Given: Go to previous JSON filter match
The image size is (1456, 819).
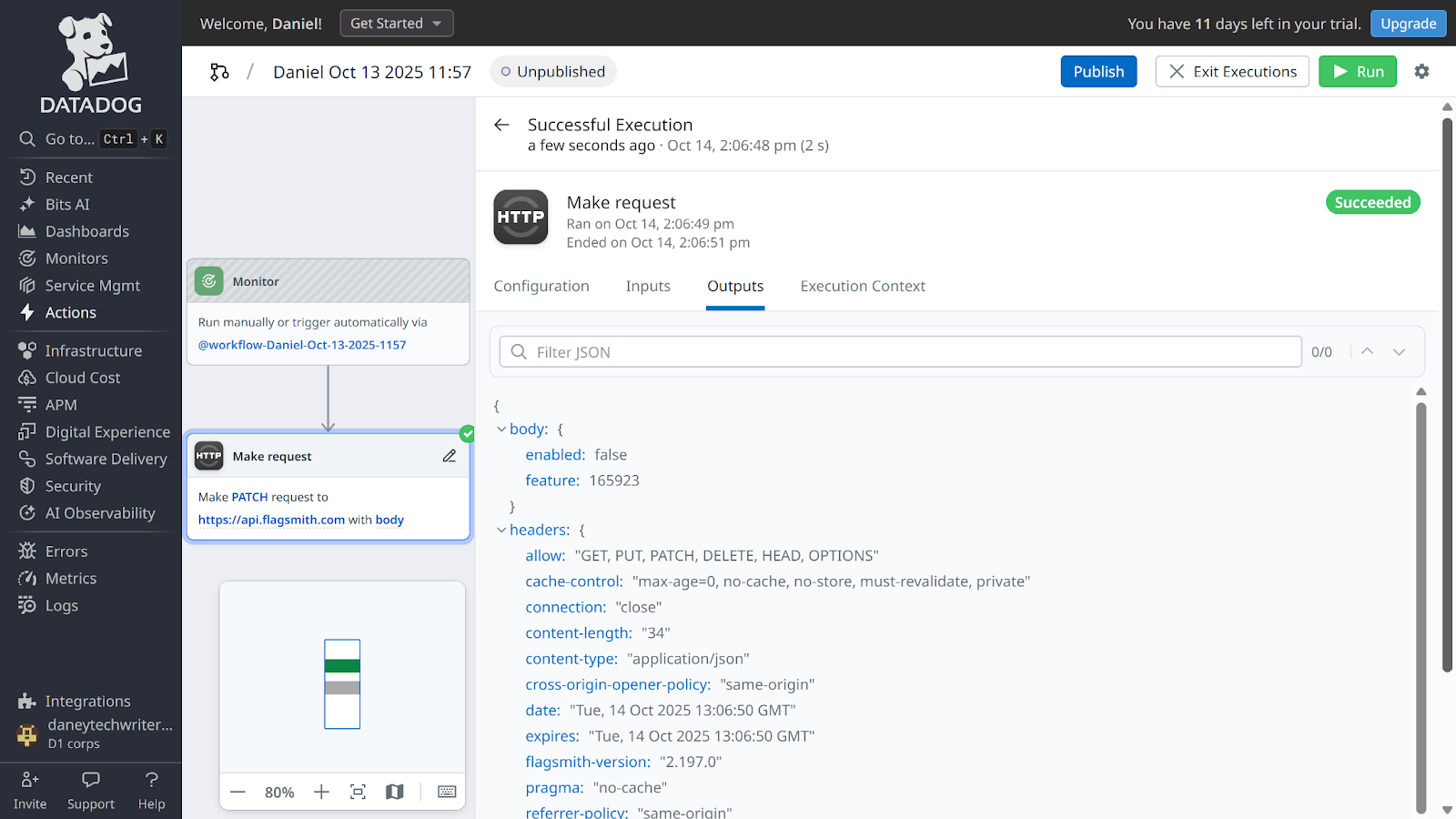Looking at the screenshot, I should click(1367, 351).
